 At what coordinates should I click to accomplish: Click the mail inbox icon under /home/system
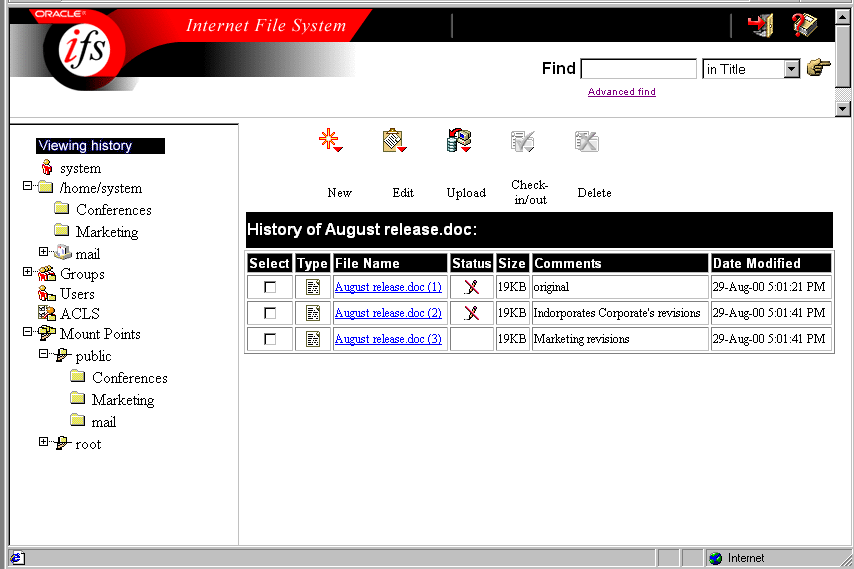63,252
